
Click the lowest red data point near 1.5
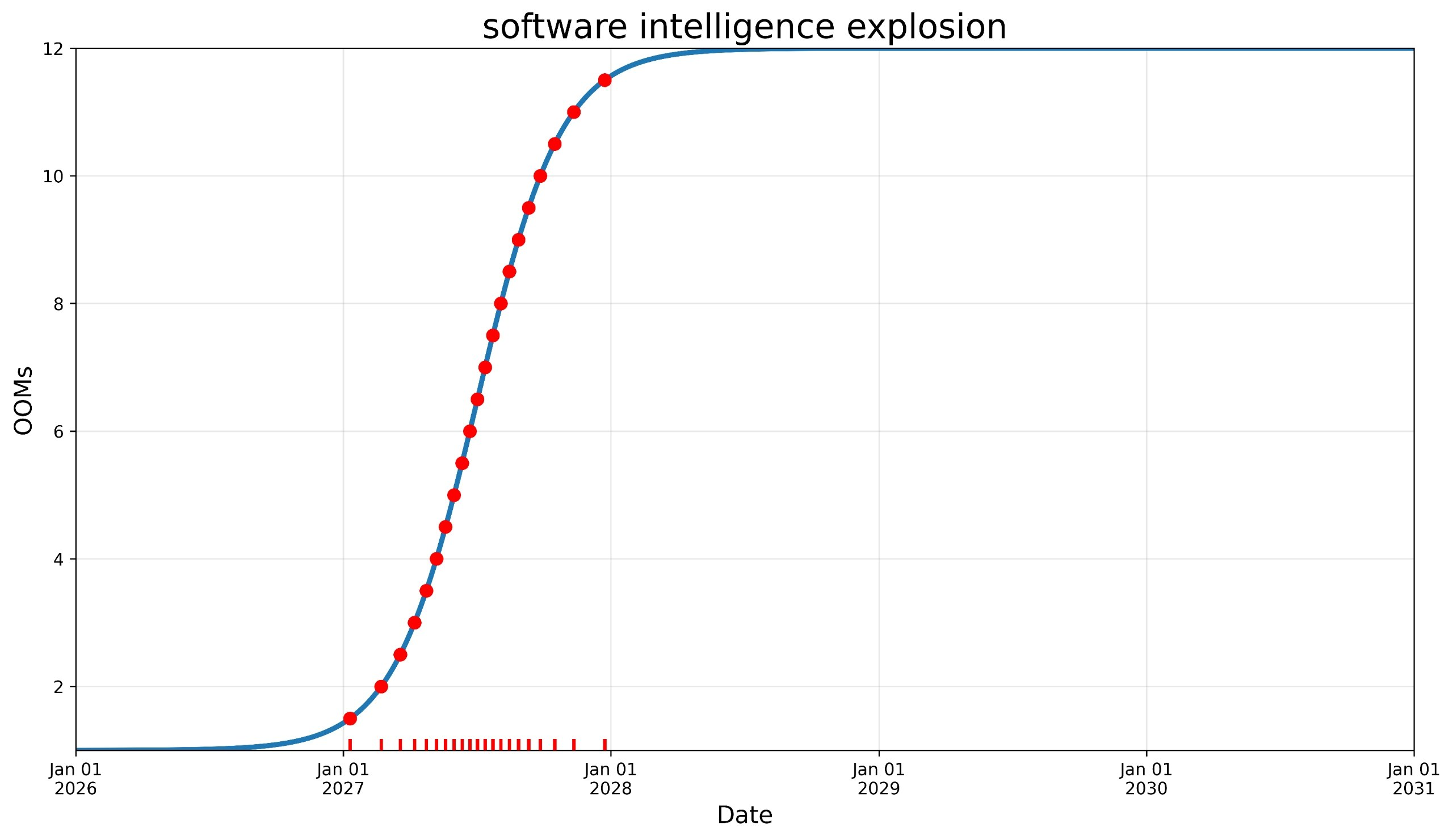[350, 719]
